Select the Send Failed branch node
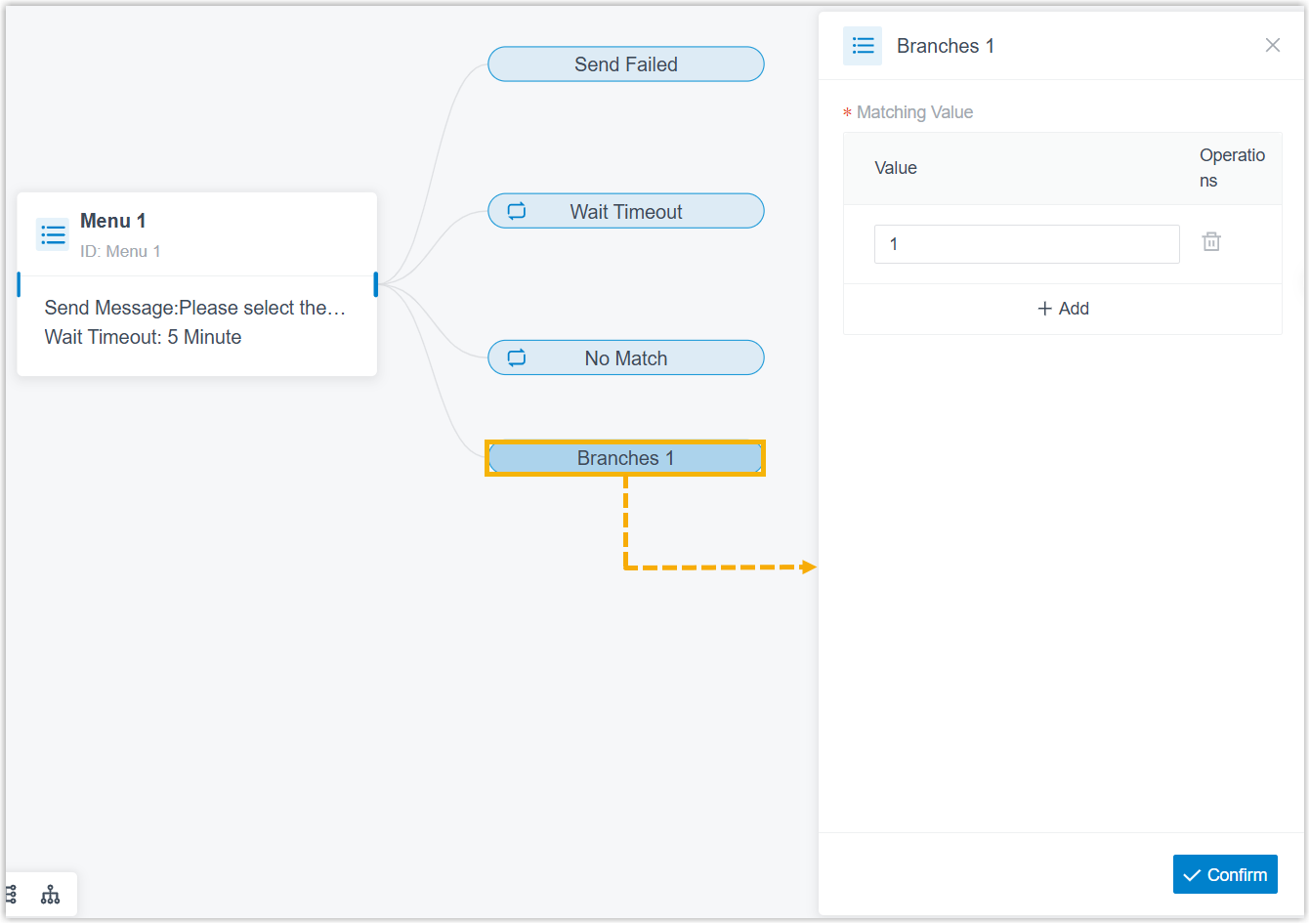This screenshot has width=1310, height=924. click(x=626, y=64)
